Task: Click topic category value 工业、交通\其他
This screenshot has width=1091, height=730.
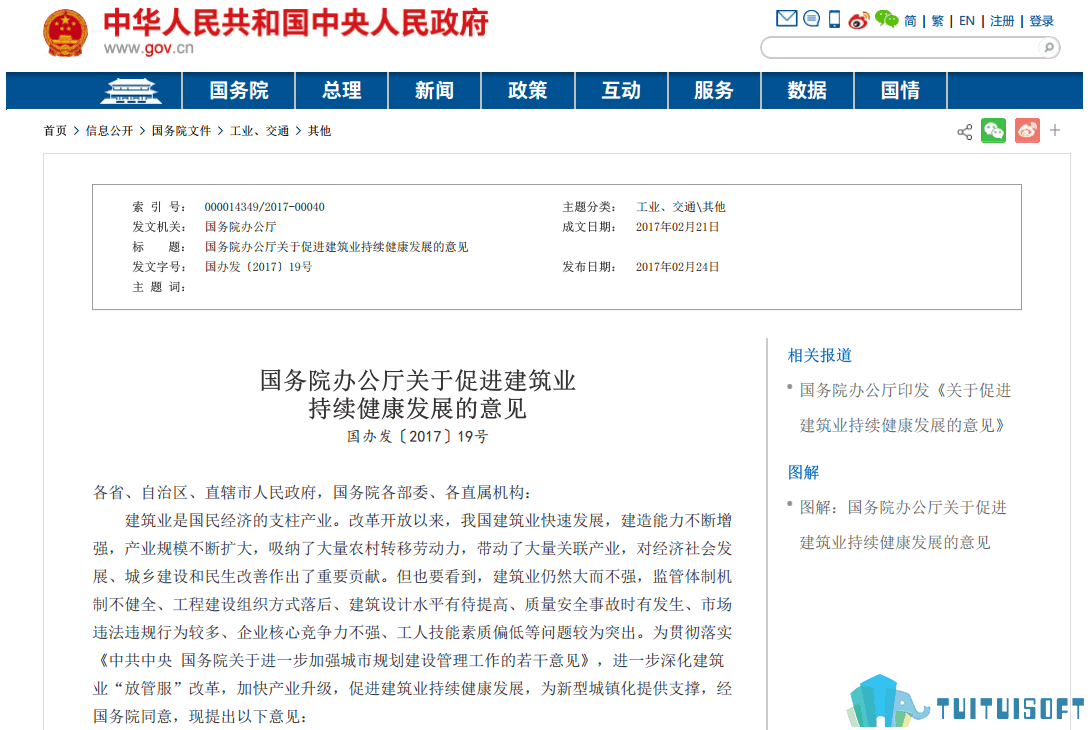Action: [680, 207]
